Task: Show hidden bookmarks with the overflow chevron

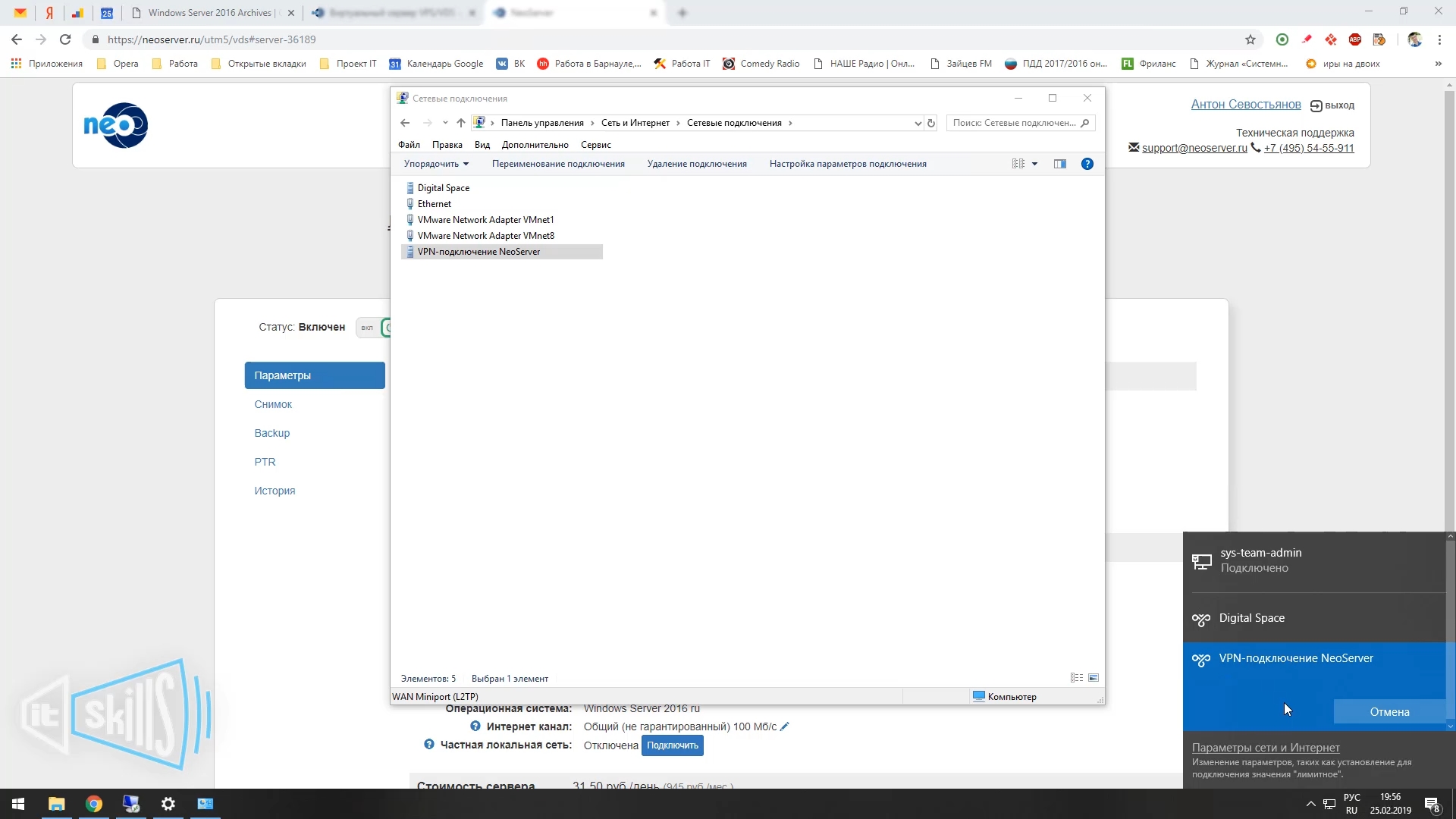Action: (x=1439, y=64)
